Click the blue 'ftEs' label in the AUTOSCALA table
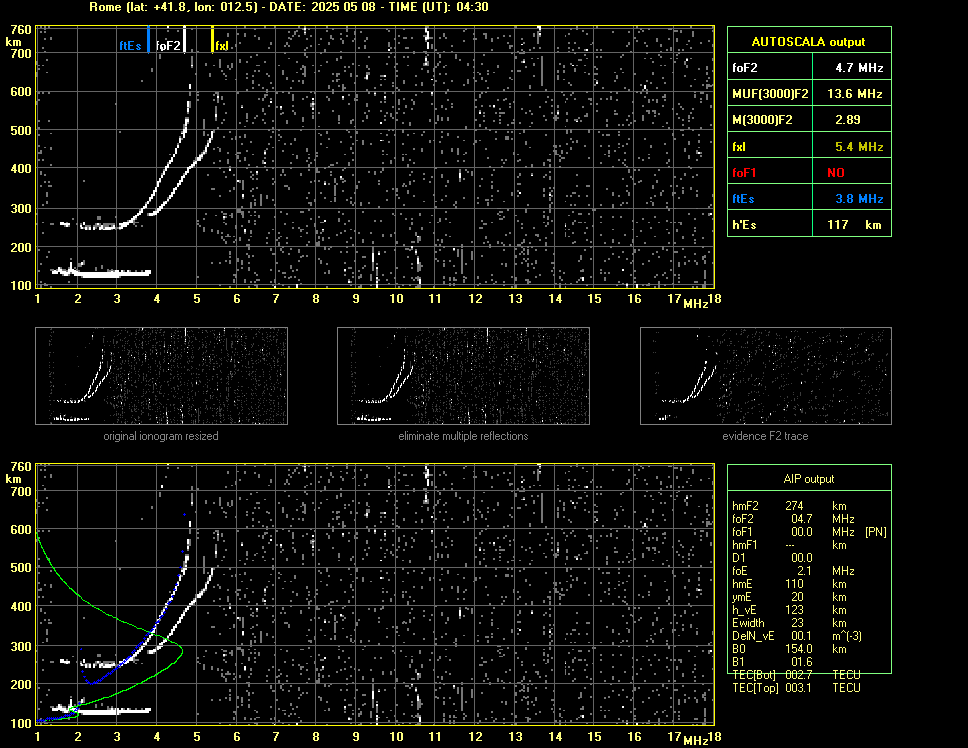968x748 pixels. pos(743,199)
